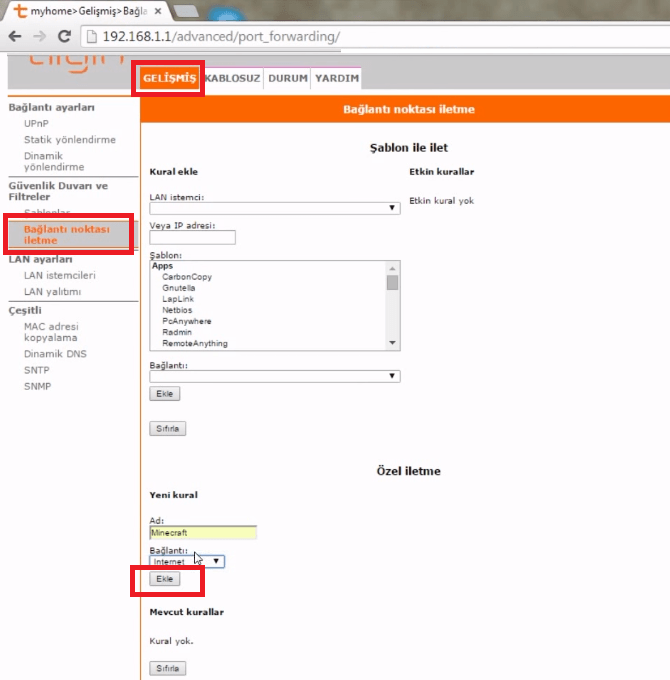
Task: Select Gnutella in the Şablon list
Action: (x=179, y=288)
